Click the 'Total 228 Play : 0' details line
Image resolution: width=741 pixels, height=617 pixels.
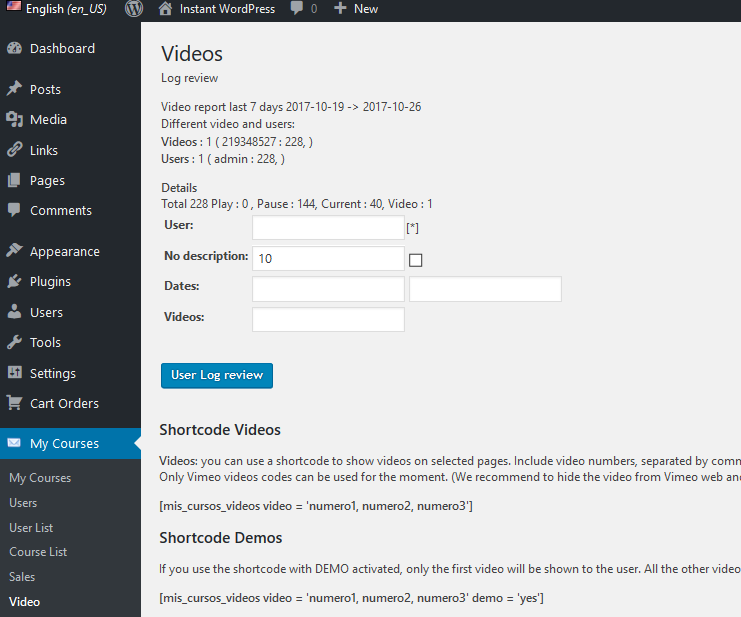pos(297,204)
